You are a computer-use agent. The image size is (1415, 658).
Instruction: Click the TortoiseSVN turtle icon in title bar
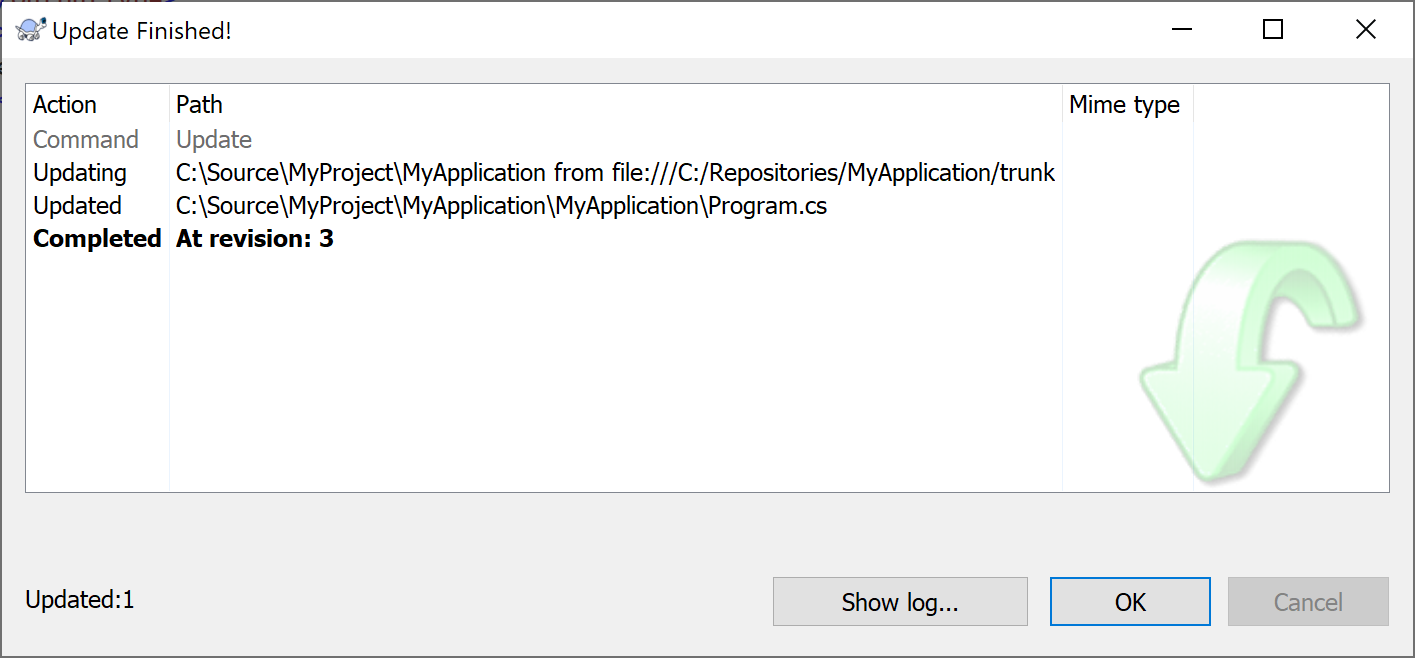click(x=30, y=30)
